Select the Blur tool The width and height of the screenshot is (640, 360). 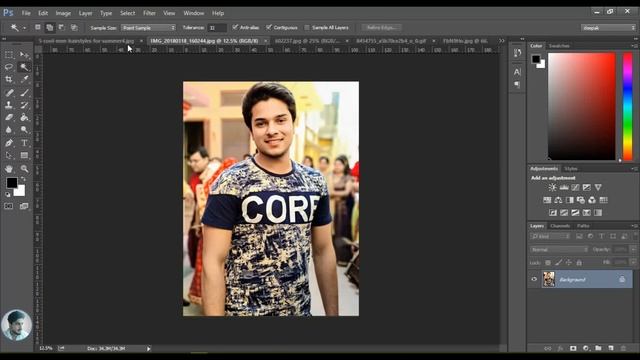click(9, 130)
